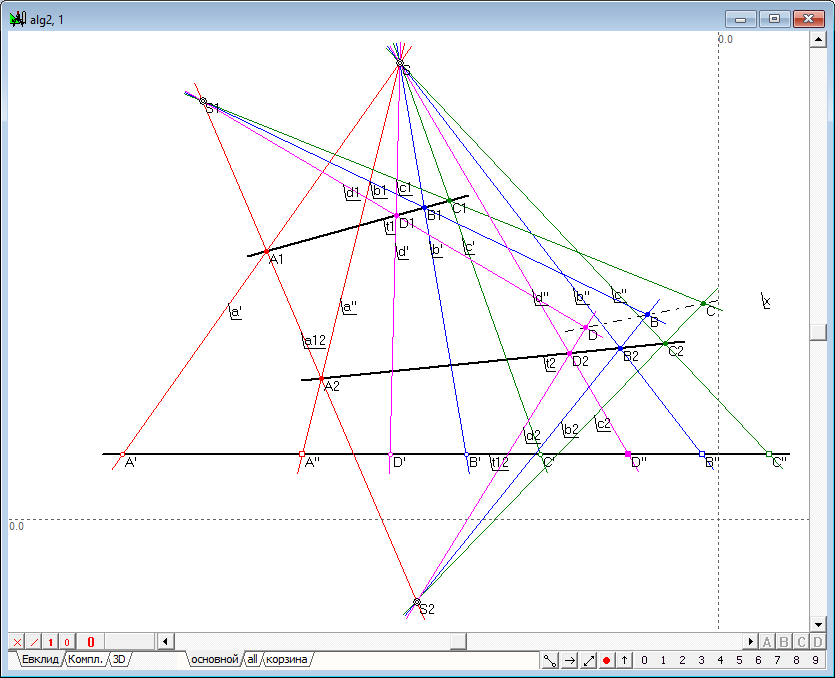Select red point A'' on the baseline
This screenshot has height=678, width=835.
pyautogui.click(x=302, y=454)
